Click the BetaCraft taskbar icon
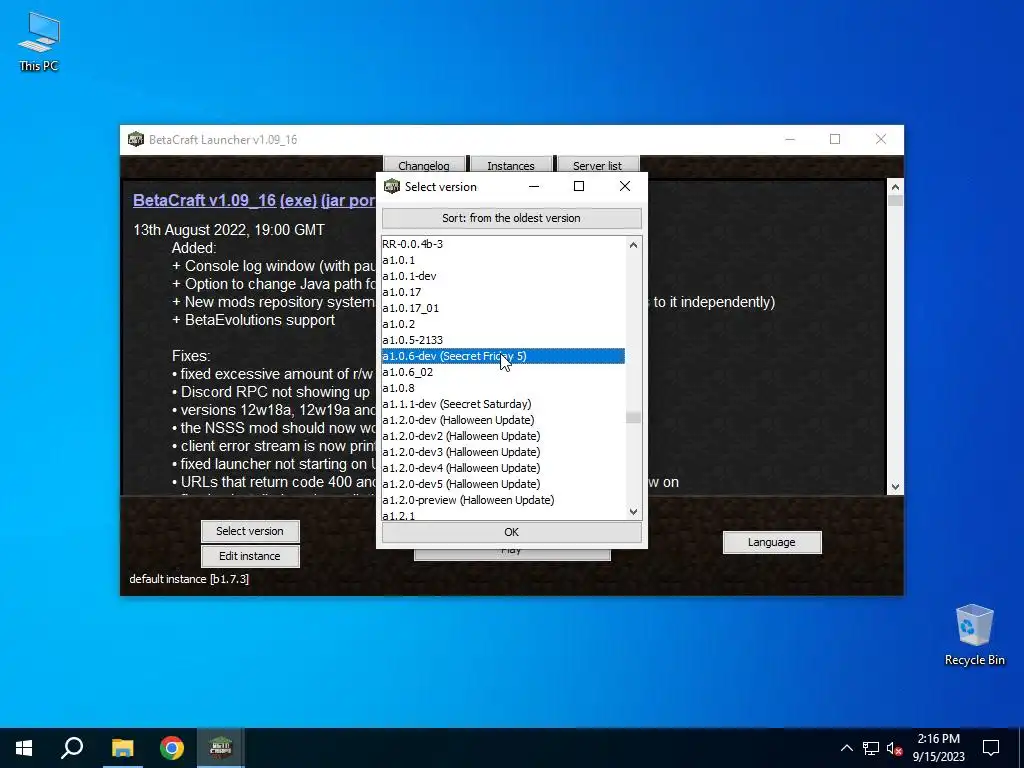The width and height of the screenshot is (1024, 768). 221,748
